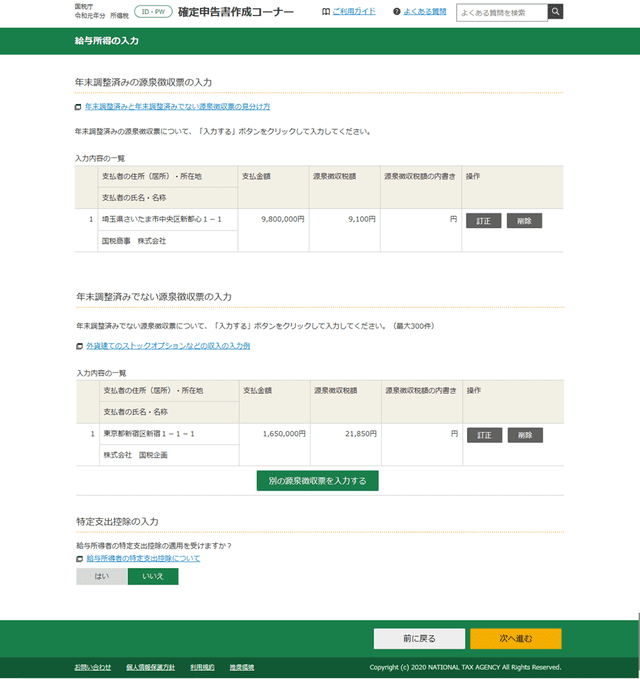Open the お問い合わせ footer link
640x679 pixels.
coord(93,667)
